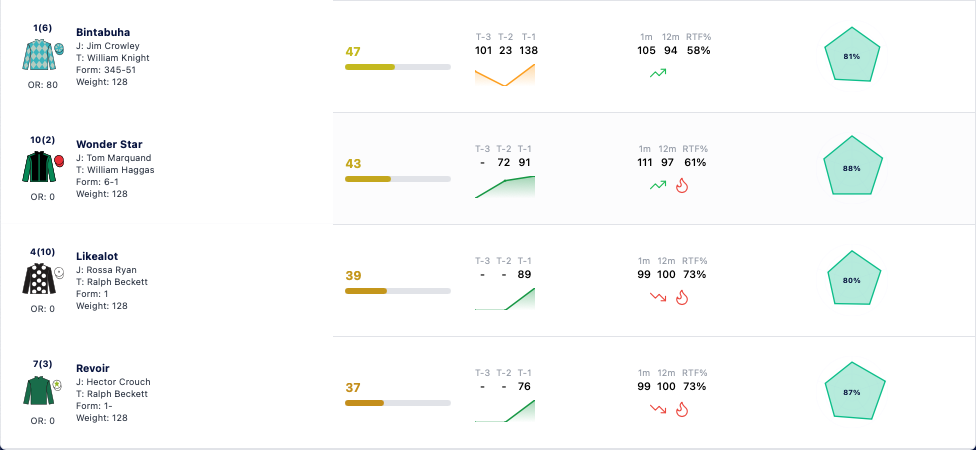The width and height of the screenshot is (976, 450).
Task: Click Revoir's score bar showing 37
Action: (398, 403)
